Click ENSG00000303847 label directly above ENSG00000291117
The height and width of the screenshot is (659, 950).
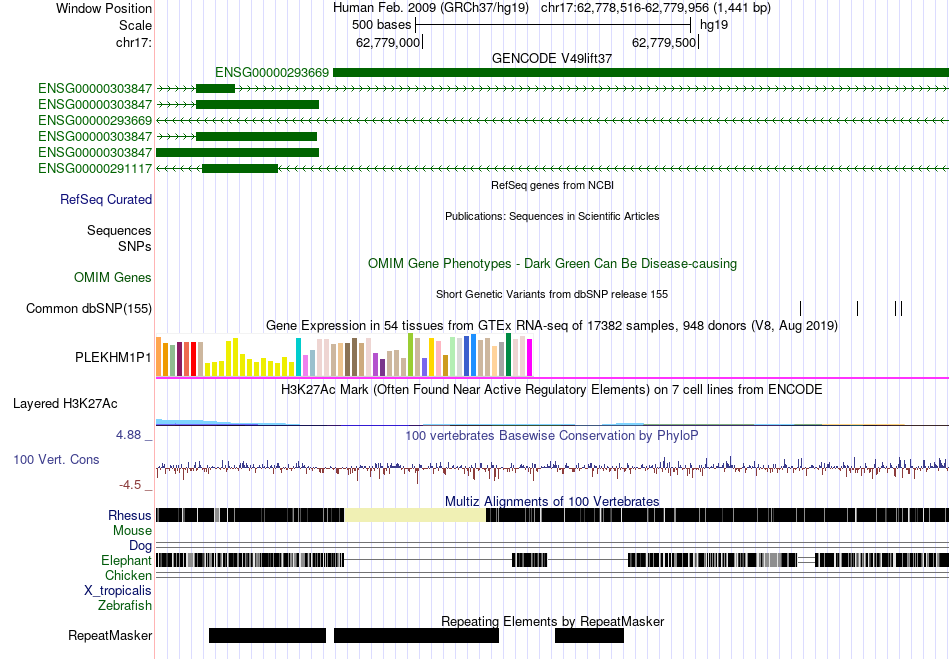coord(95,152)
